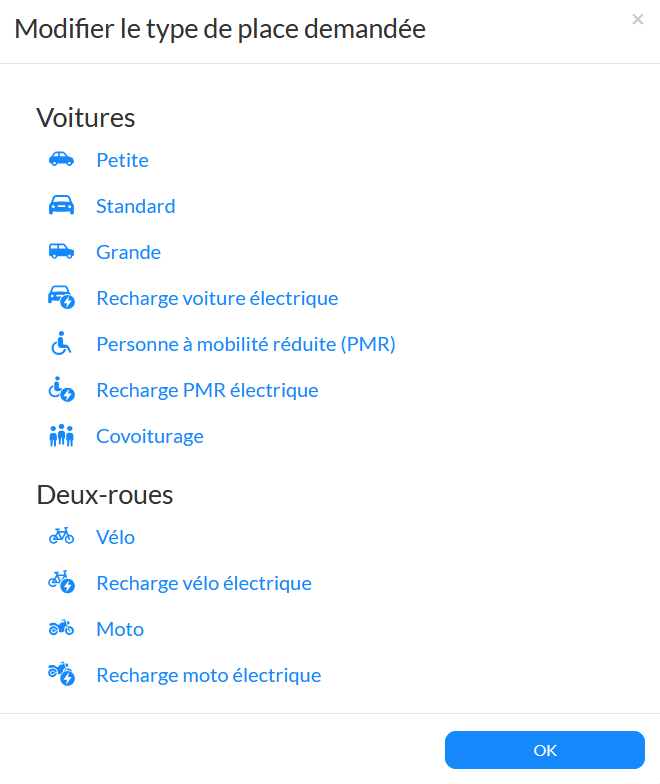Pick Recharge vélo électrique
Screen dimensions: 660x784
tap(204, 584)
